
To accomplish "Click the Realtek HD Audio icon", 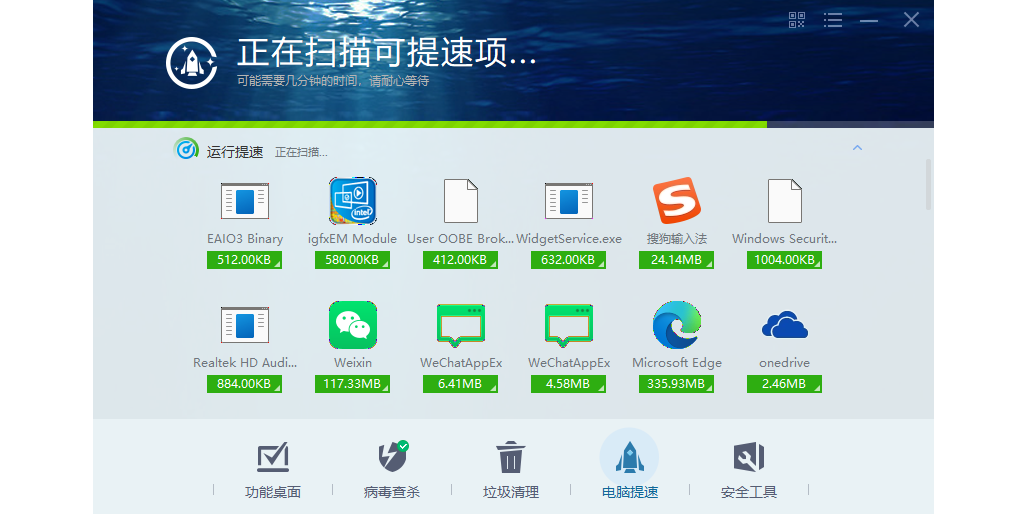I will click(x=245, y=325).
